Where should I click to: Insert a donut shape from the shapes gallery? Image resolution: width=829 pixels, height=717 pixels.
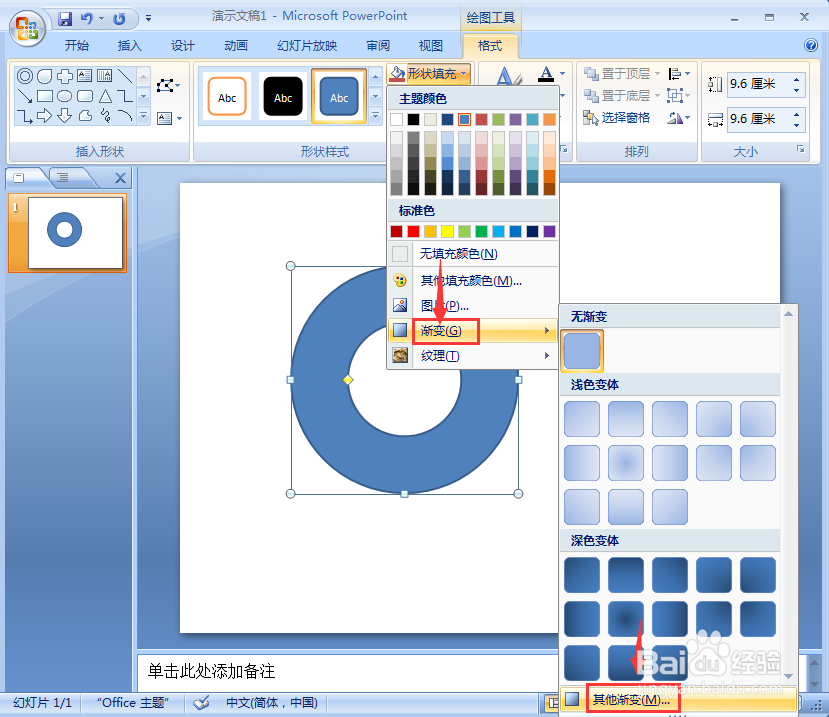tap(25, 76)
